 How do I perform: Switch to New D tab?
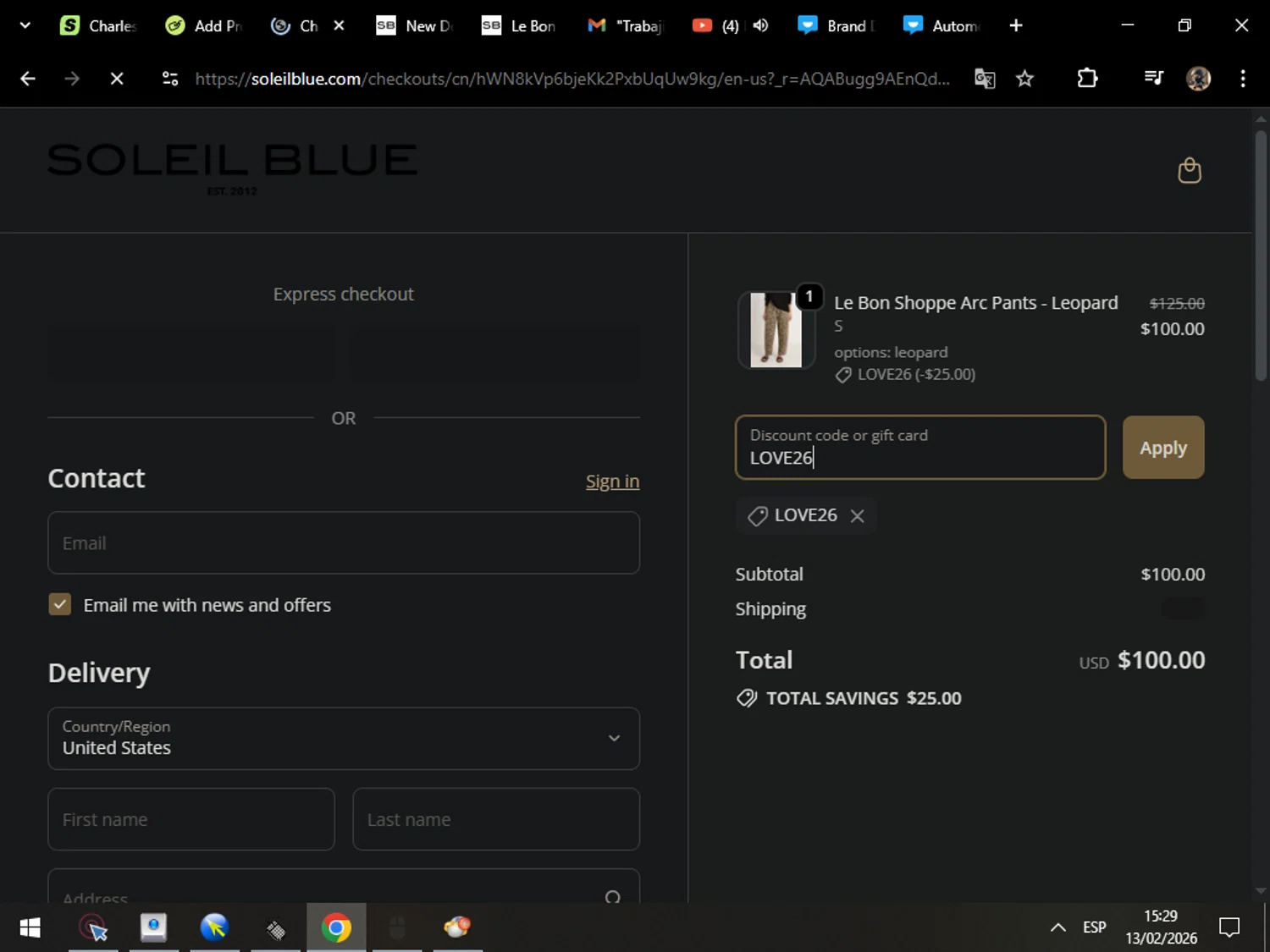(x=414, y=25)
